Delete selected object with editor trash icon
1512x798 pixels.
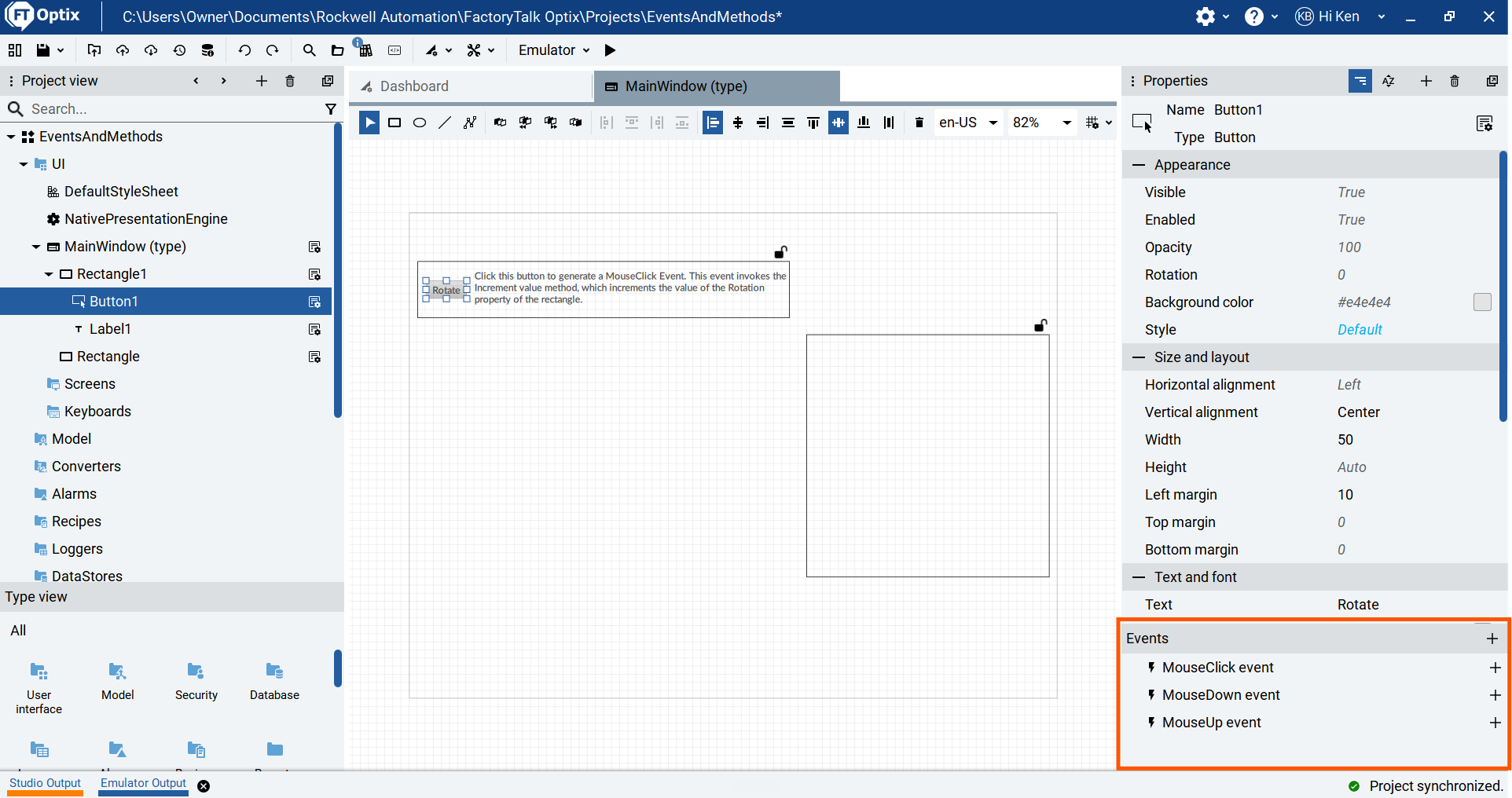[919, 123]
